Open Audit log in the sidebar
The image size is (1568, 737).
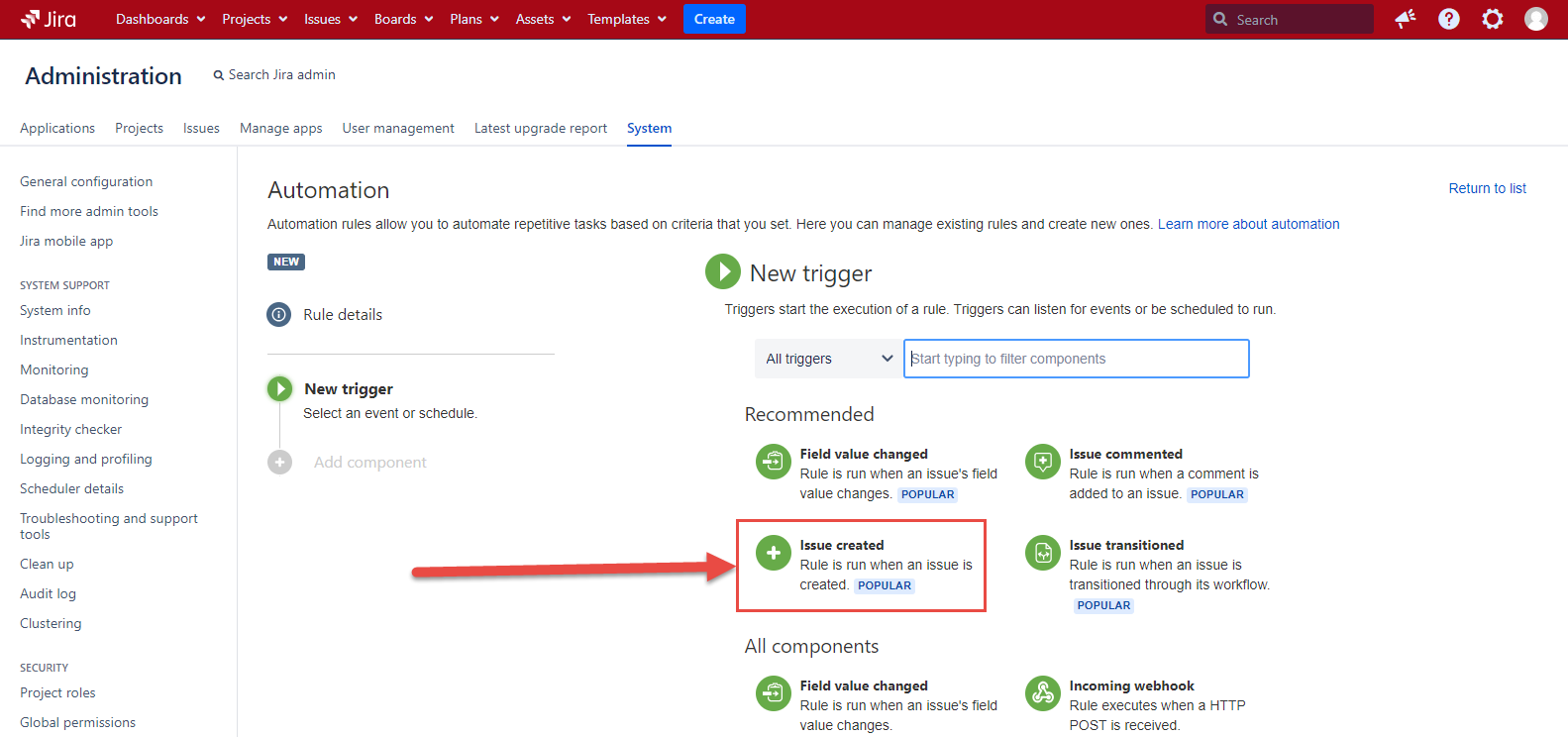(x=48, y=593)
